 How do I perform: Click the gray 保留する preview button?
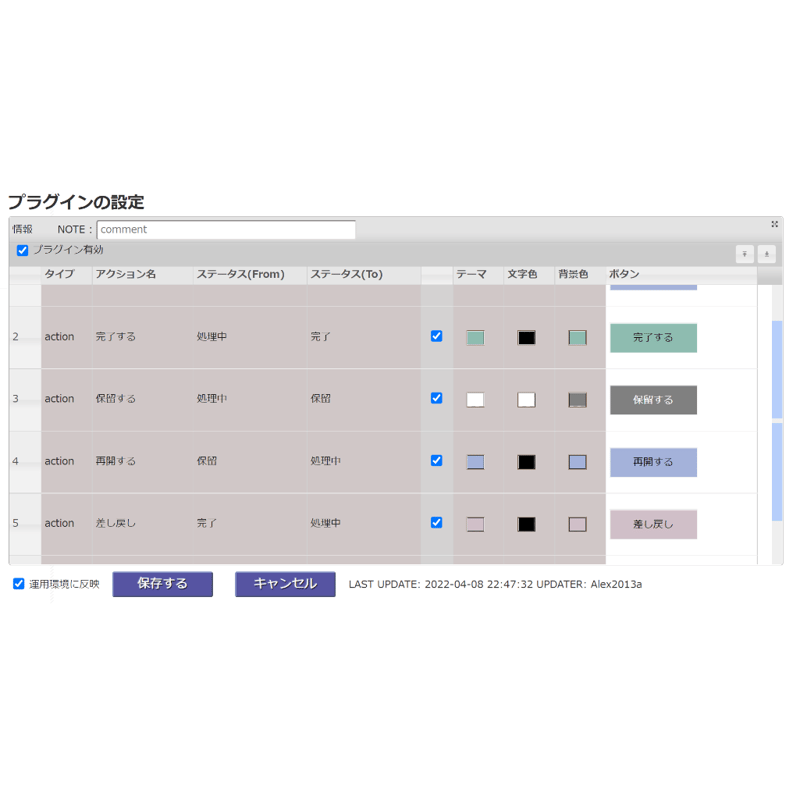point(654,400)
